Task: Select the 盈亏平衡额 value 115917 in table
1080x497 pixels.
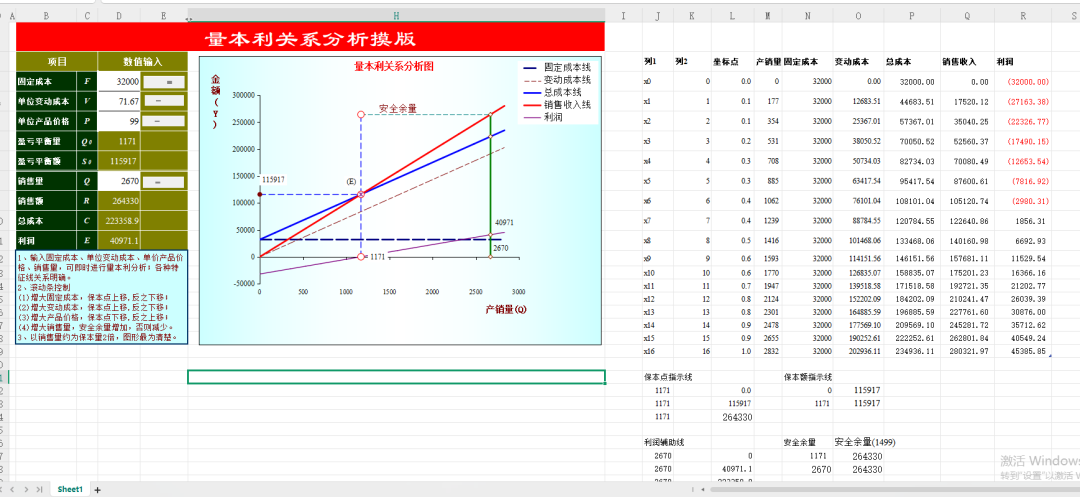Action: (x=119, y=162)
